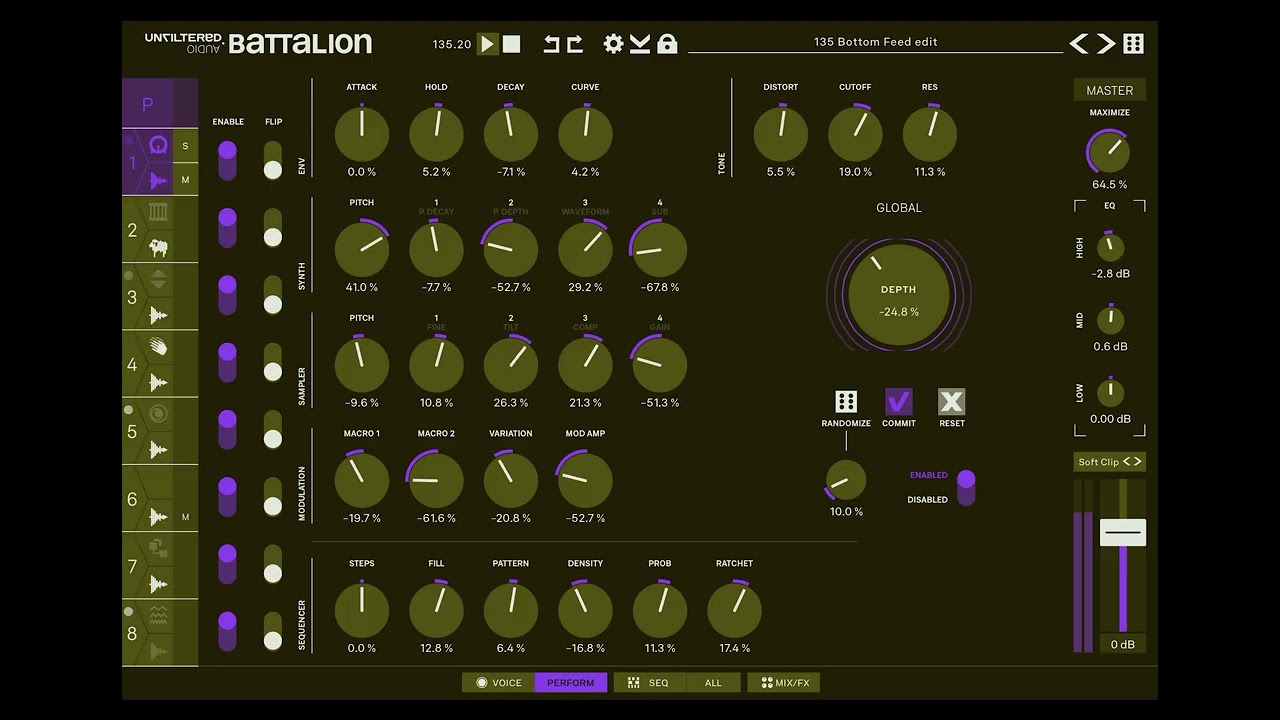Select the P pattern tab
Image resolution: width=1280 pixels, height=720 pixels.
(x=148, y=104)
